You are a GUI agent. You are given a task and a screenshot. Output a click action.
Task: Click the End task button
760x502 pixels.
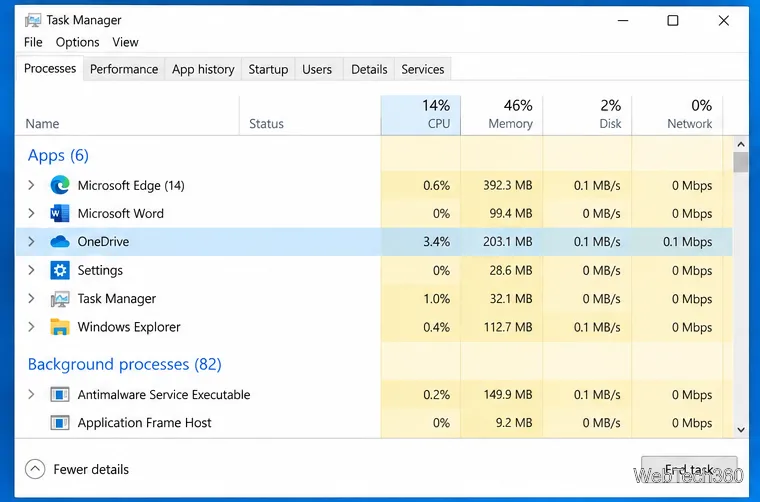[689, 469]
